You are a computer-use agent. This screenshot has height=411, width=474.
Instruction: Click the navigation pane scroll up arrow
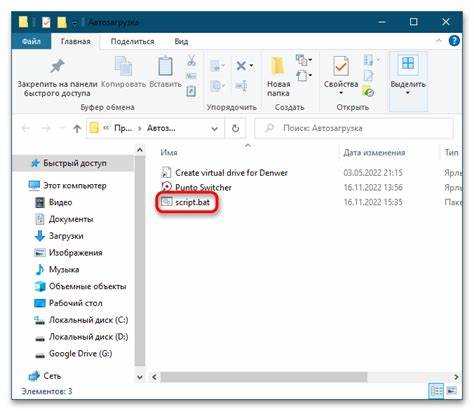point(140,150)
